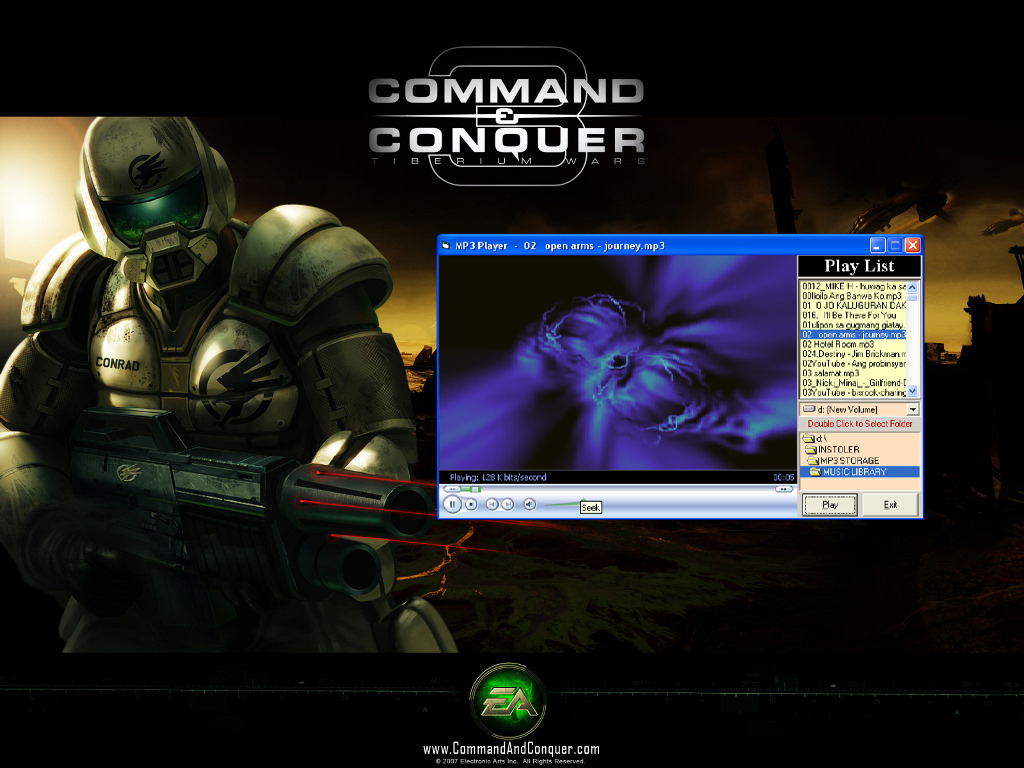Click the playlist scroll down arrow
1024x768 pixels.
click(x=912, y=391)
